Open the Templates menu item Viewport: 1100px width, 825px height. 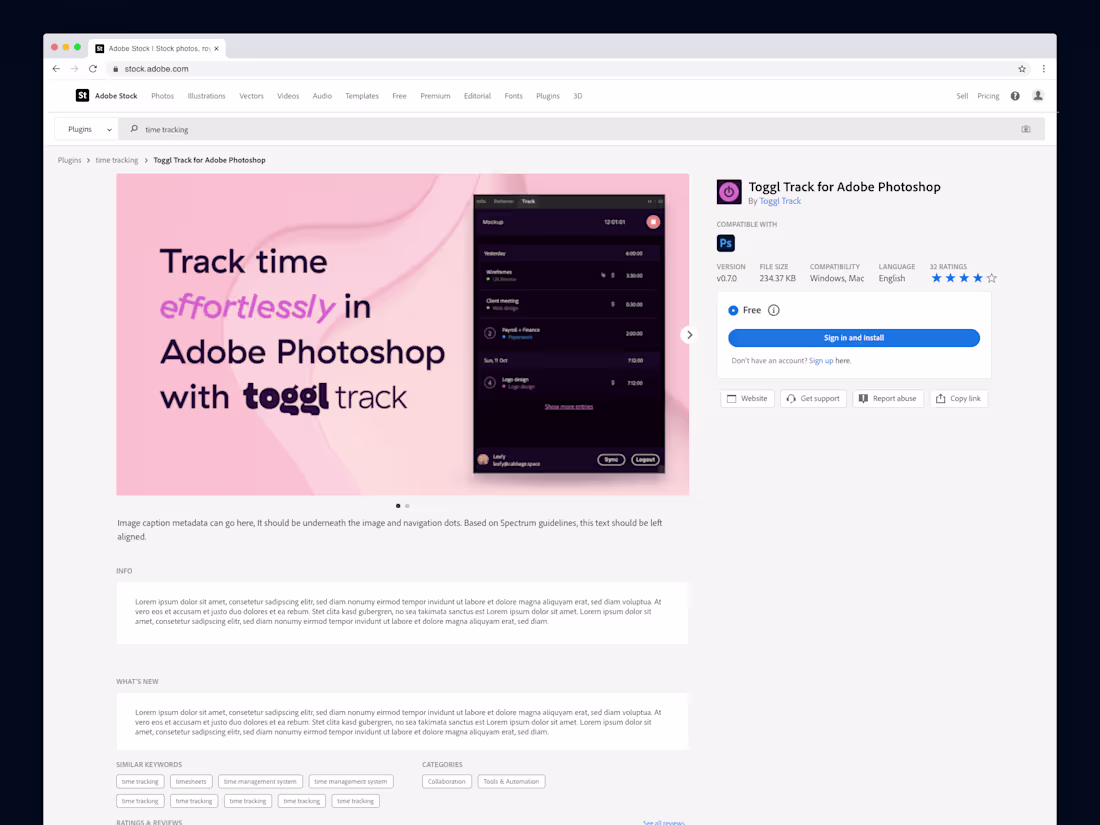coord(361,95)
